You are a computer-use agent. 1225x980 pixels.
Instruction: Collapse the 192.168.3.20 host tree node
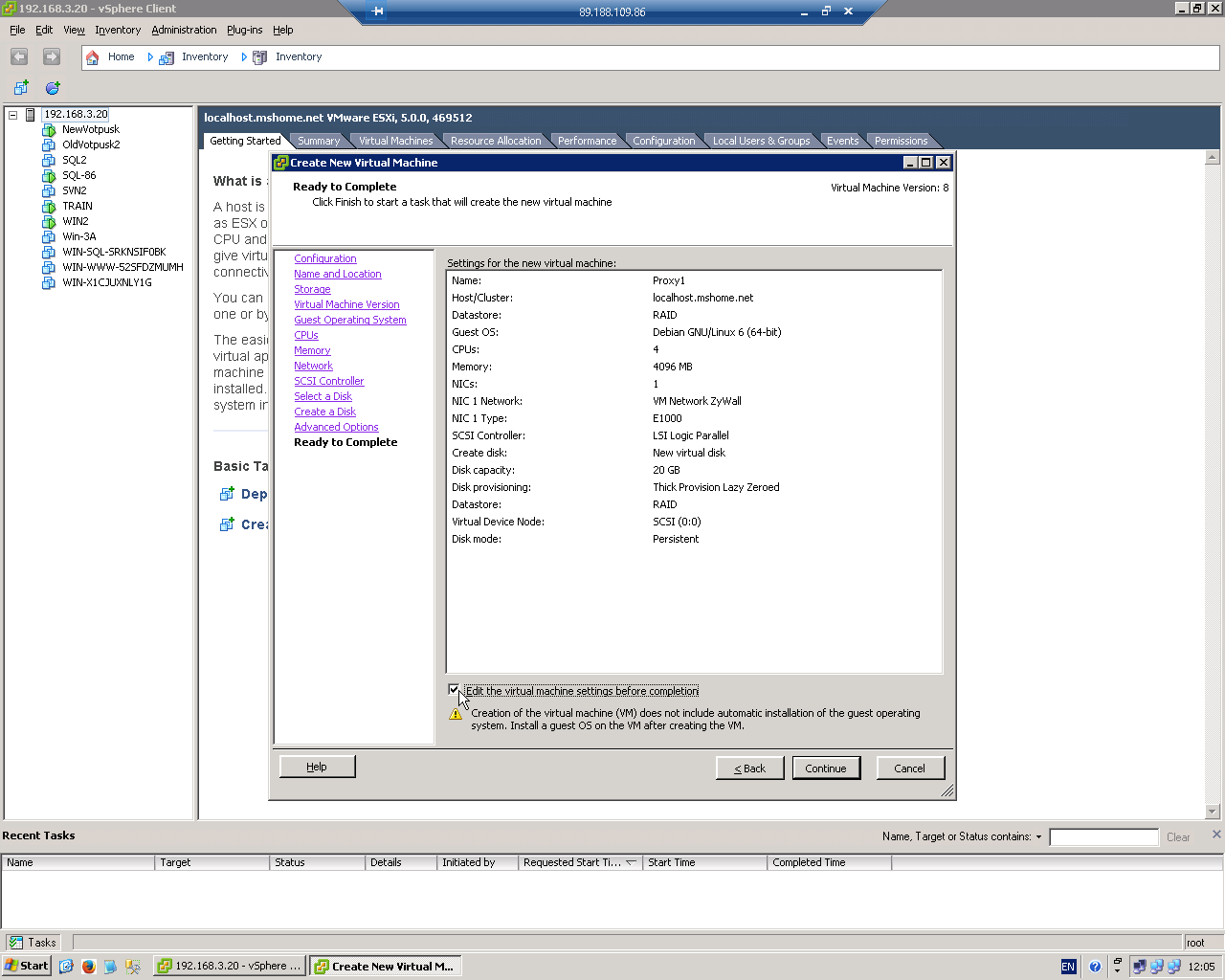tap(13, 115)
